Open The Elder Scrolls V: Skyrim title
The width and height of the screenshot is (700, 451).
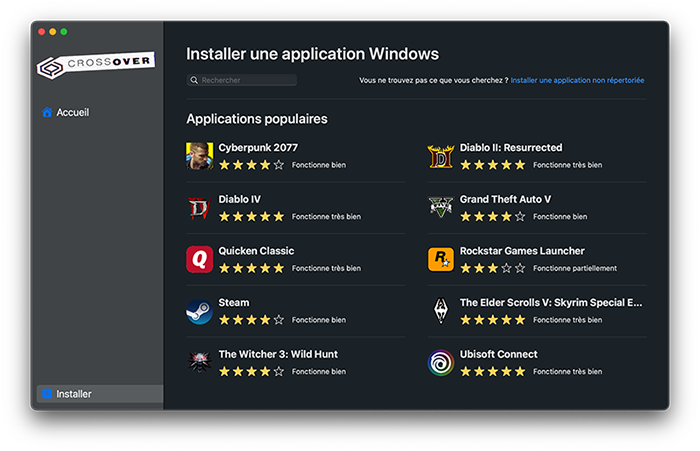coord(551,303)
